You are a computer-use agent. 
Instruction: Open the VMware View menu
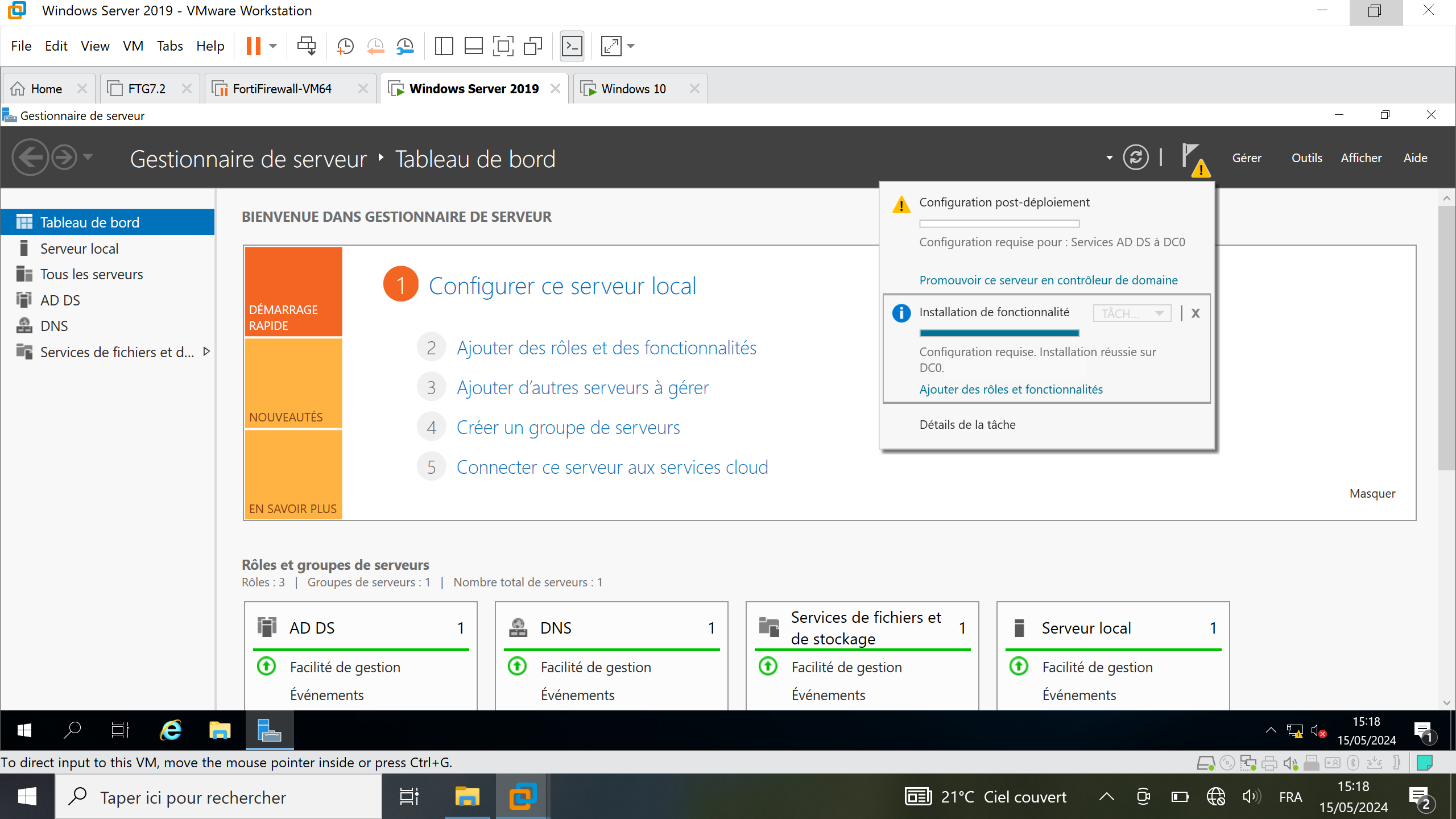point(95,46)
